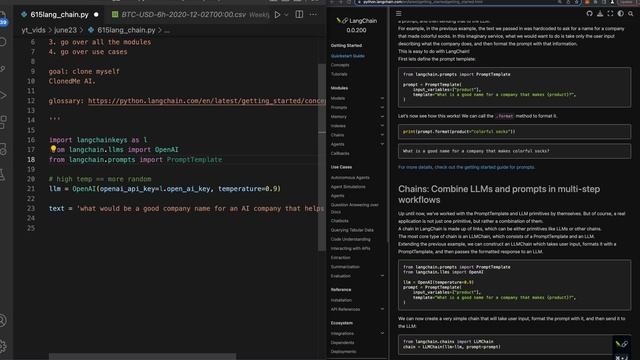The height and width of the screenshot is (360, 640).
Task: Click yt_vids in the breadcrumb path
Action: pyautogui.click(x=33, y=30)
